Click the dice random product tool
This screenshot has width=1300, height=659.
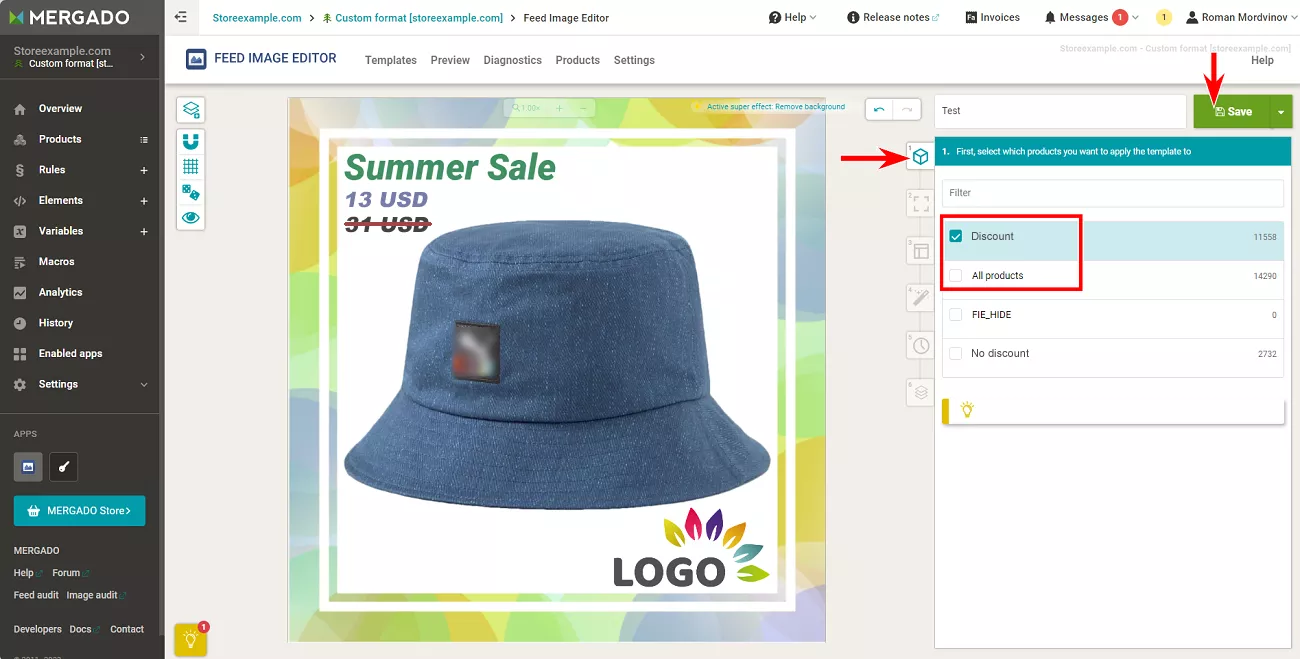[x=191, y=192]
